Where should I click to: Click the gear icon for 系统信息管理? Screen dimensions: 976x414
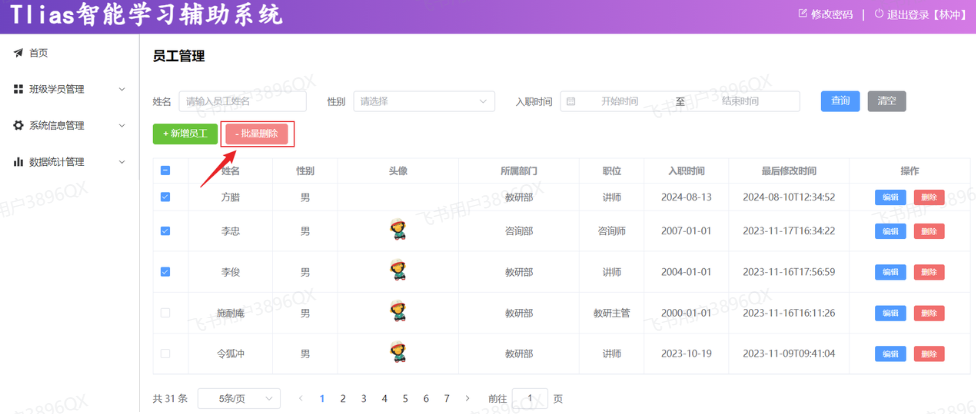[x=18, y=125]
